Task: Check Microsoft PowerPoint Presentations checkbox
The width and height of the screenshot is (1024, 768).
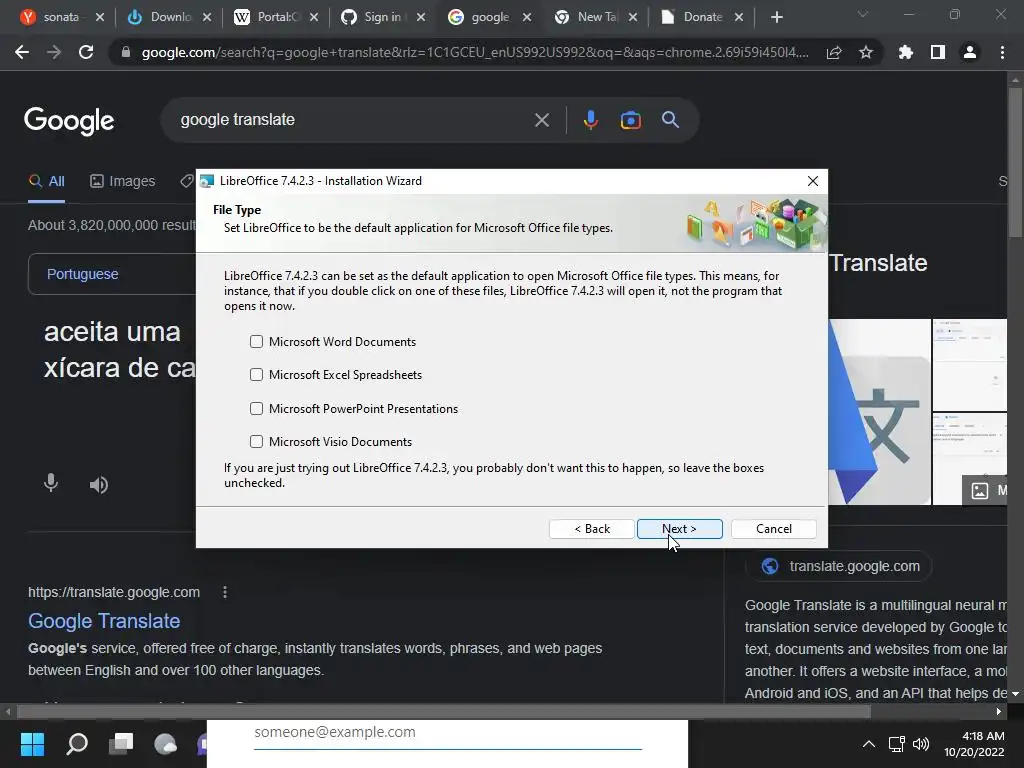Action: tap(256, 409)
